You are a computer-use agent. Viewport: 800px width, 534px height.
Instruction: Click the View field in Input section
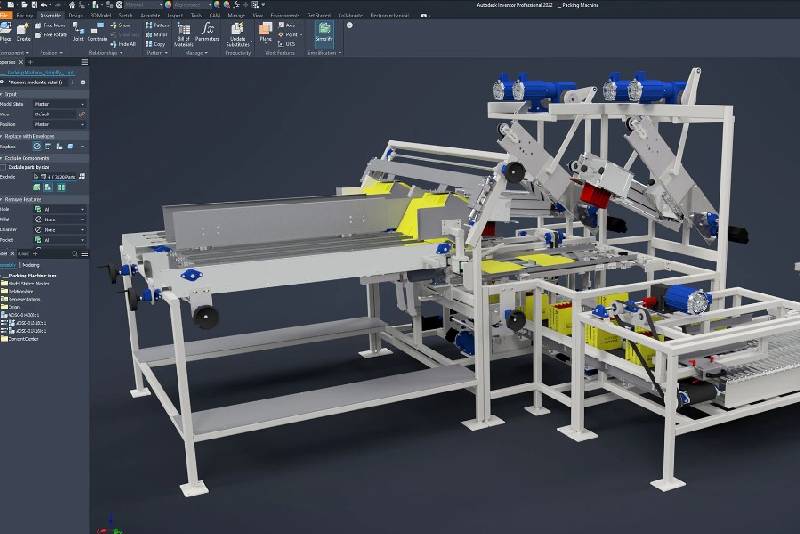click(x=54, y=114)
